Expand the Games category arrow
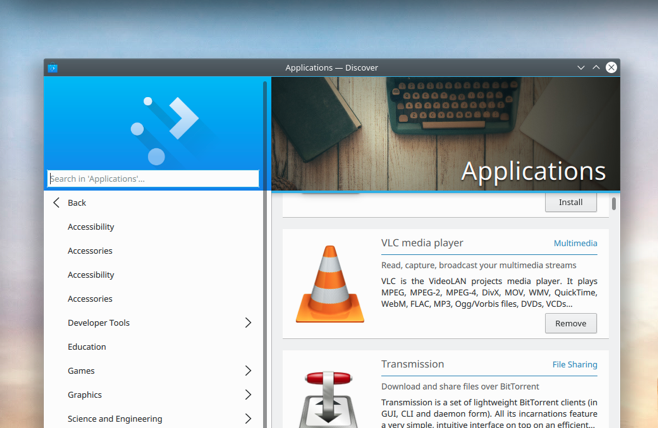The width and height of the screenshot is (658, 428). point(248,371)
